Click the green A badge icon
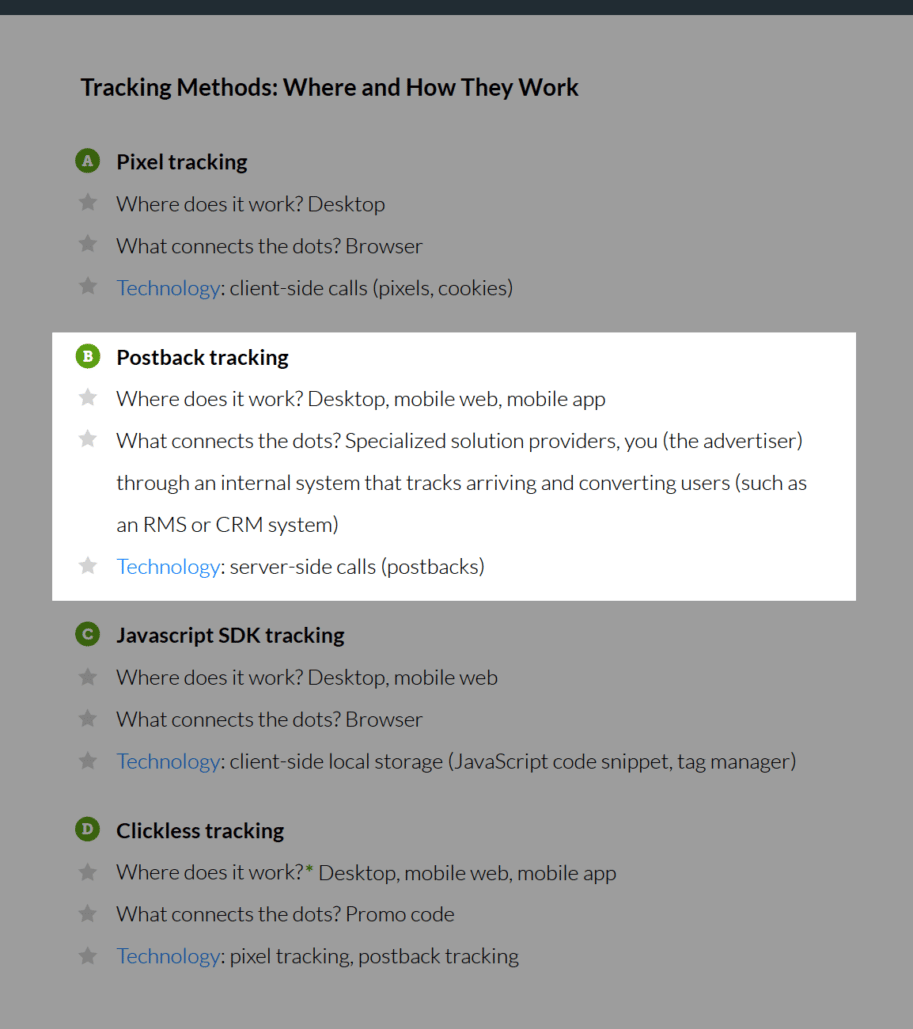 tap(88, 161)
